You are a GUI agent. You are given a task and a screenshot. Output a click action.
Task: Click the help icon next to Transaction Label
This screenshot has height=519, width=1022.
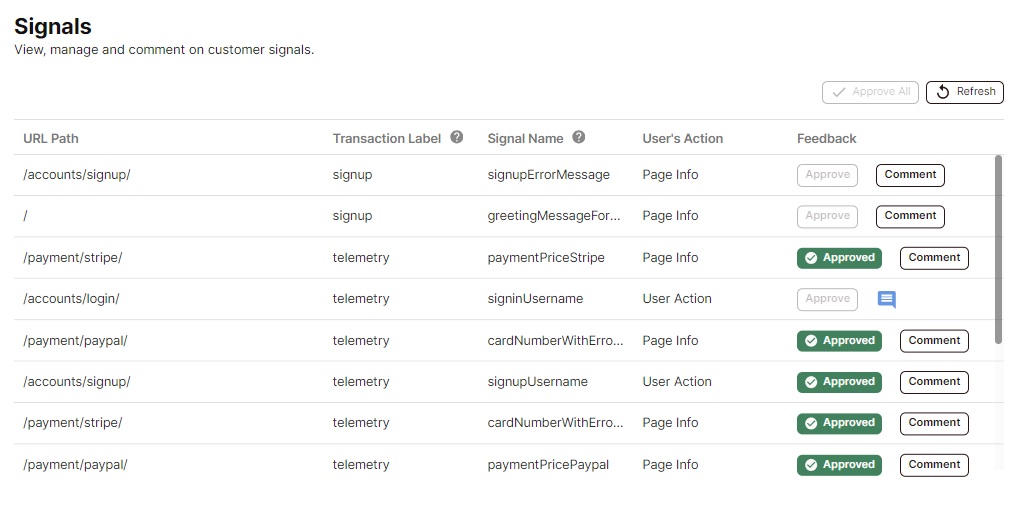(x=457, y=138)
